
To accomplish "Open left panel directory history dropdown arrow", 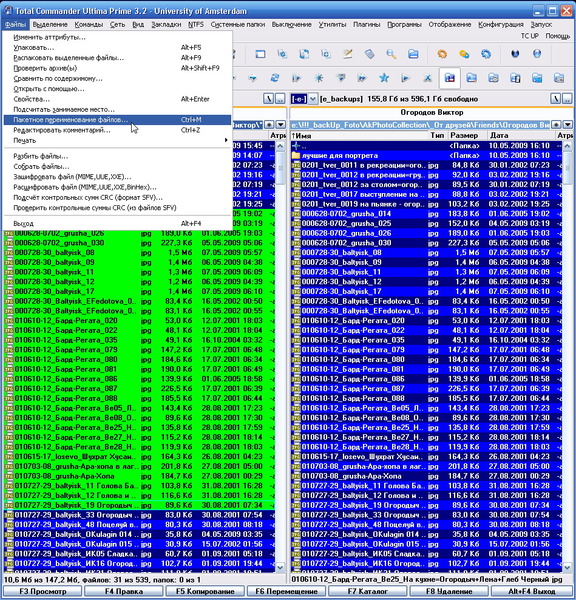I will 281,125.
